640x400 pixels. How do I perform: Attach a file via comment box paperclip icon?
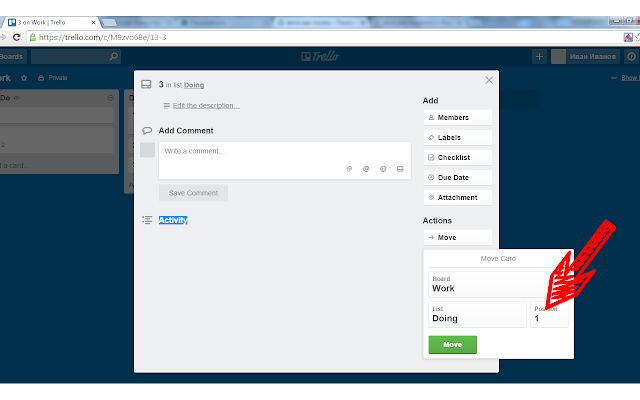349,169
